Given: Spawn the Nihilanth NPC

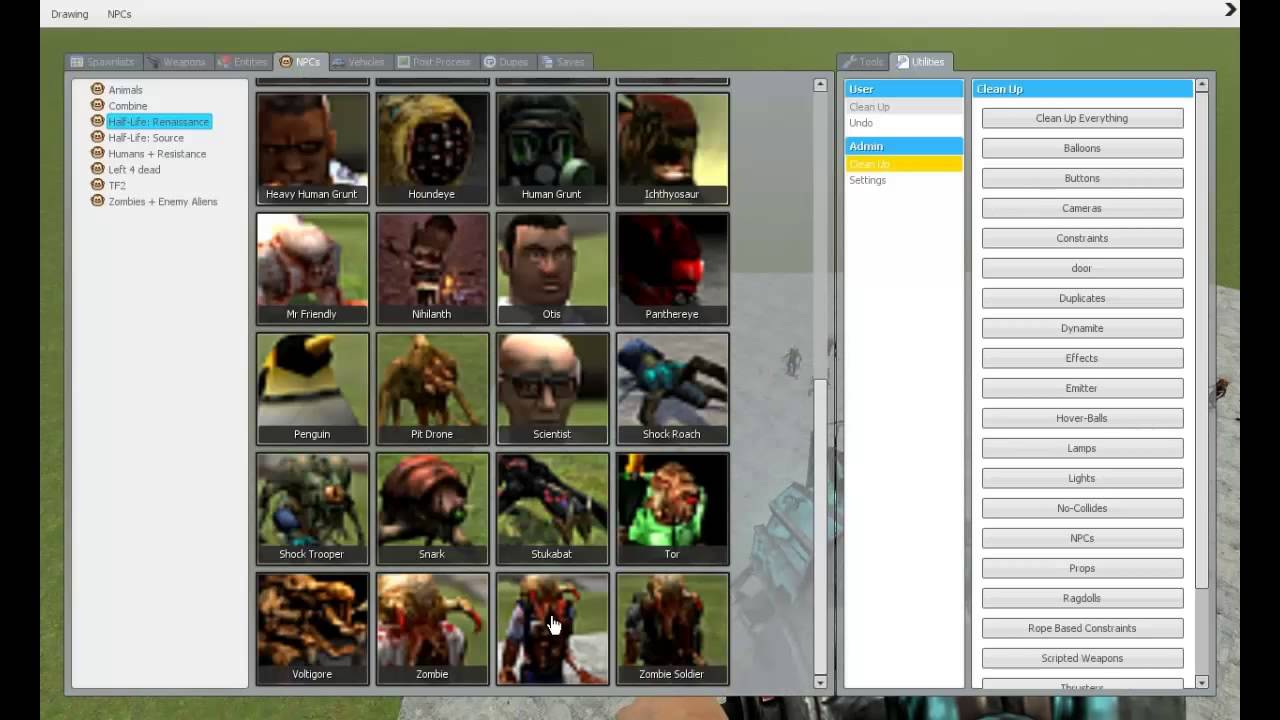Looking at the screenshot, I should [x=432, y=269].
